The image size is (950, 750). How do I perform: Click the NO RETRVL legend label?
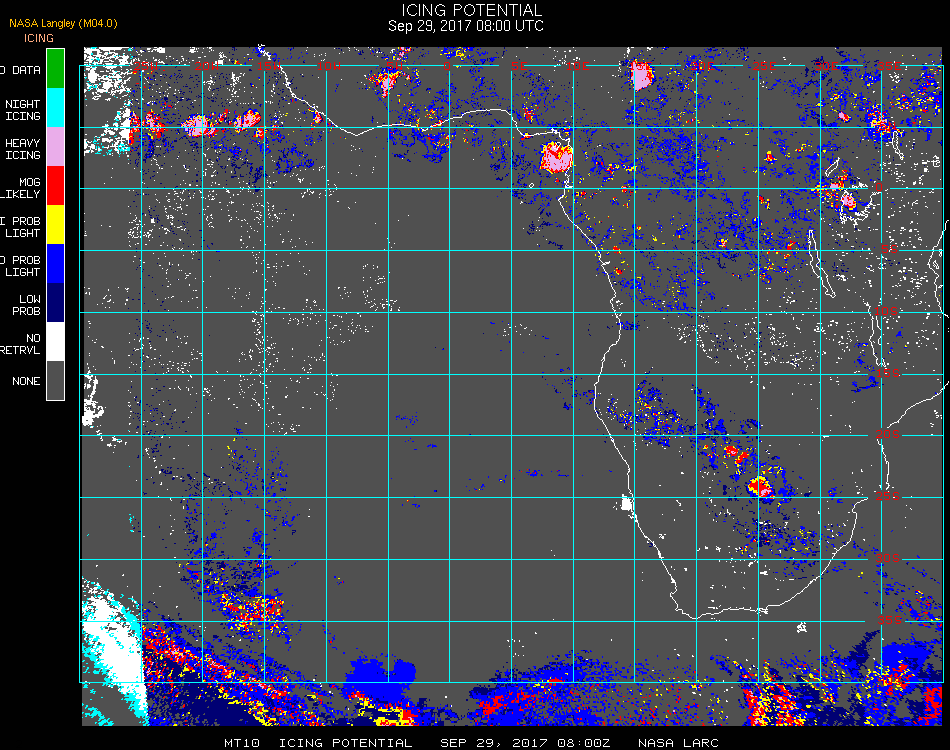(20, 344)
